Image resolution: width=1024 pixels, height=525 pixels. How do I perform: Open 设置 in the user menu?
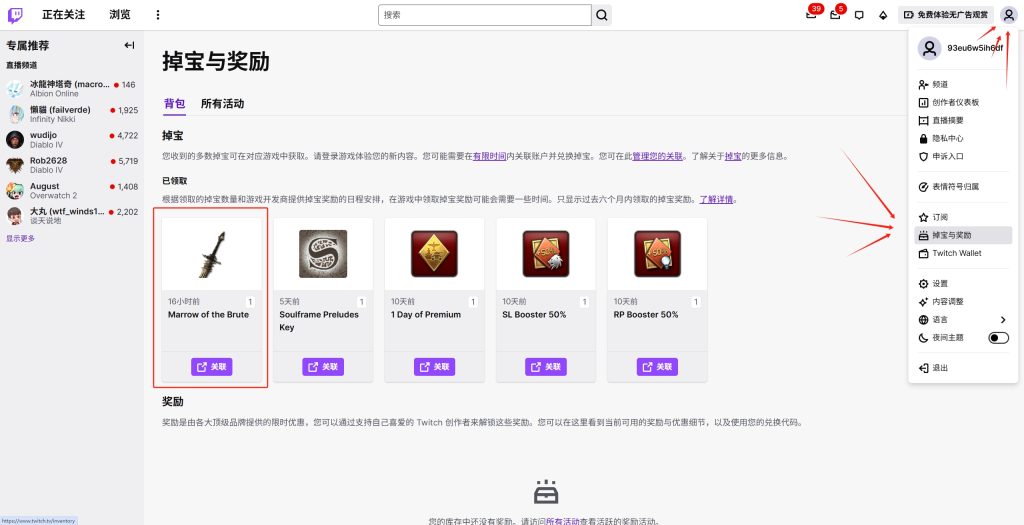(x=963, y=284)
